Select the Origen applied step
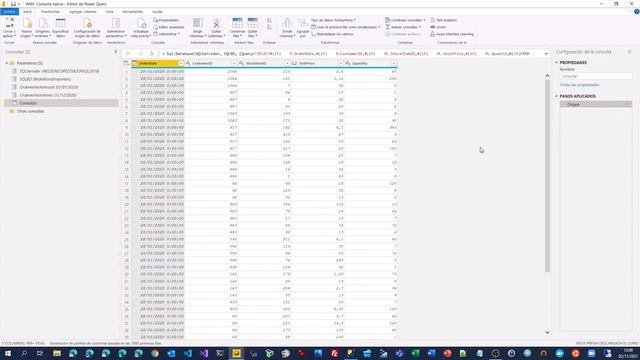 point(596,104)
